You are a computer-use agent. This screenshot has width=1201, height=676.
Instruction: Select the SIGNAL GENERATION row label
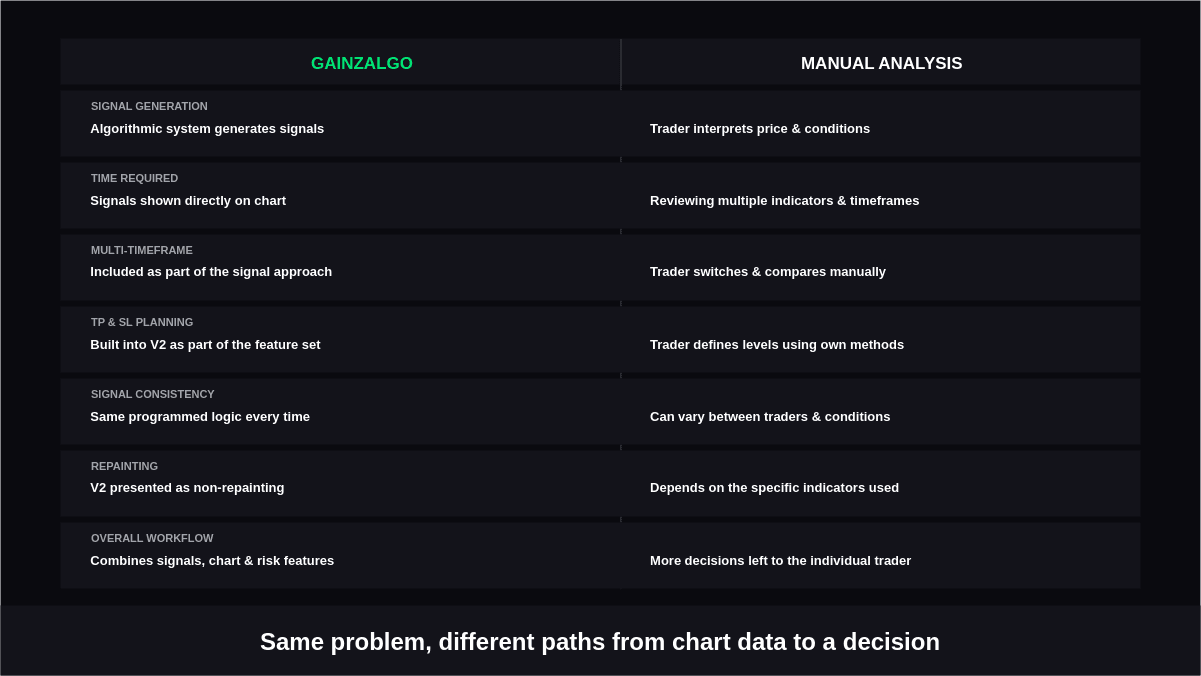tap(149, 106)
